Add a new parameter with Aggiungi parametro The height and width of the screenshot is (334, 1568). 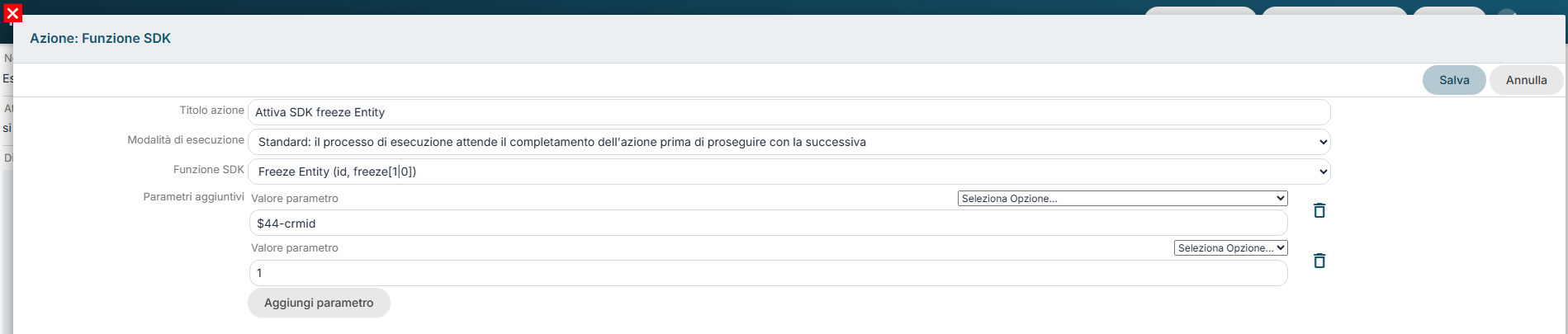click(x=319, y=303)
